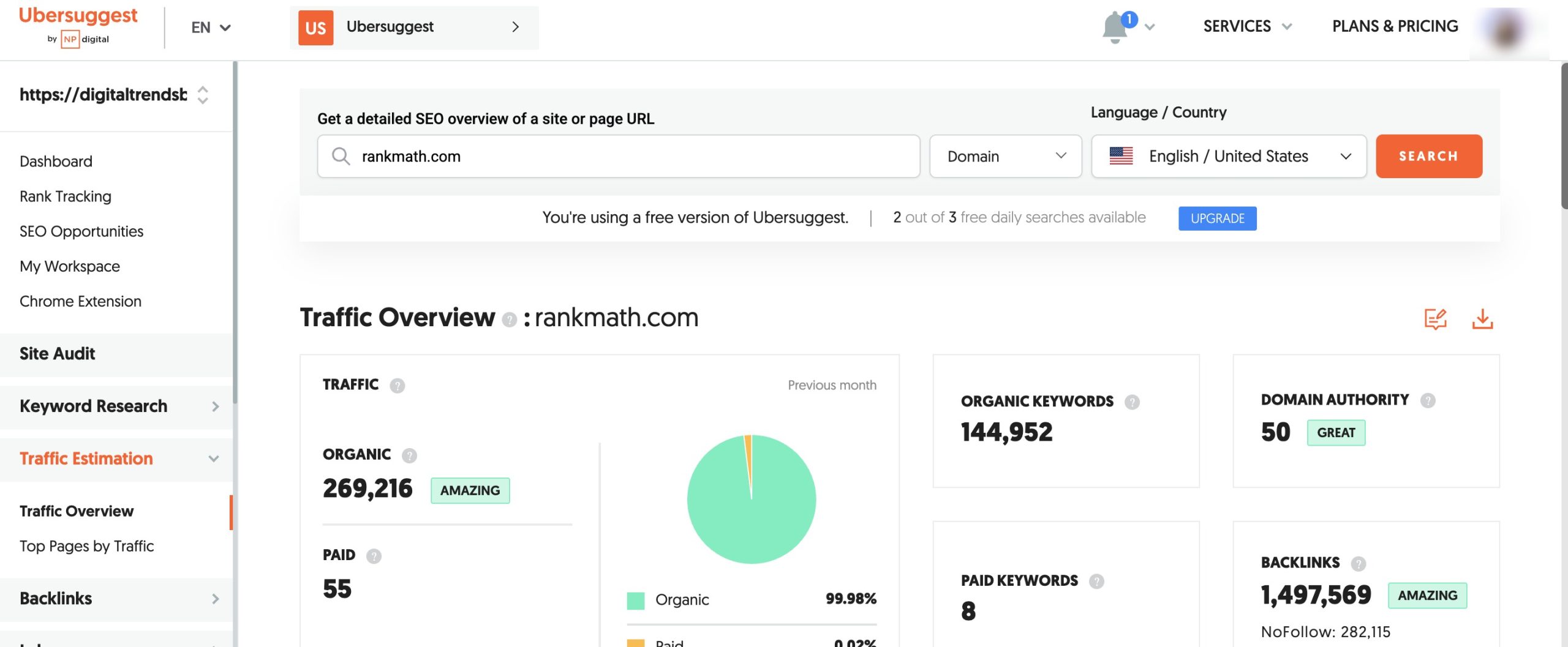Screen dimensions: 1568x647
Task: Open PLANS & PRICING link
Action: coord(1395,26)
